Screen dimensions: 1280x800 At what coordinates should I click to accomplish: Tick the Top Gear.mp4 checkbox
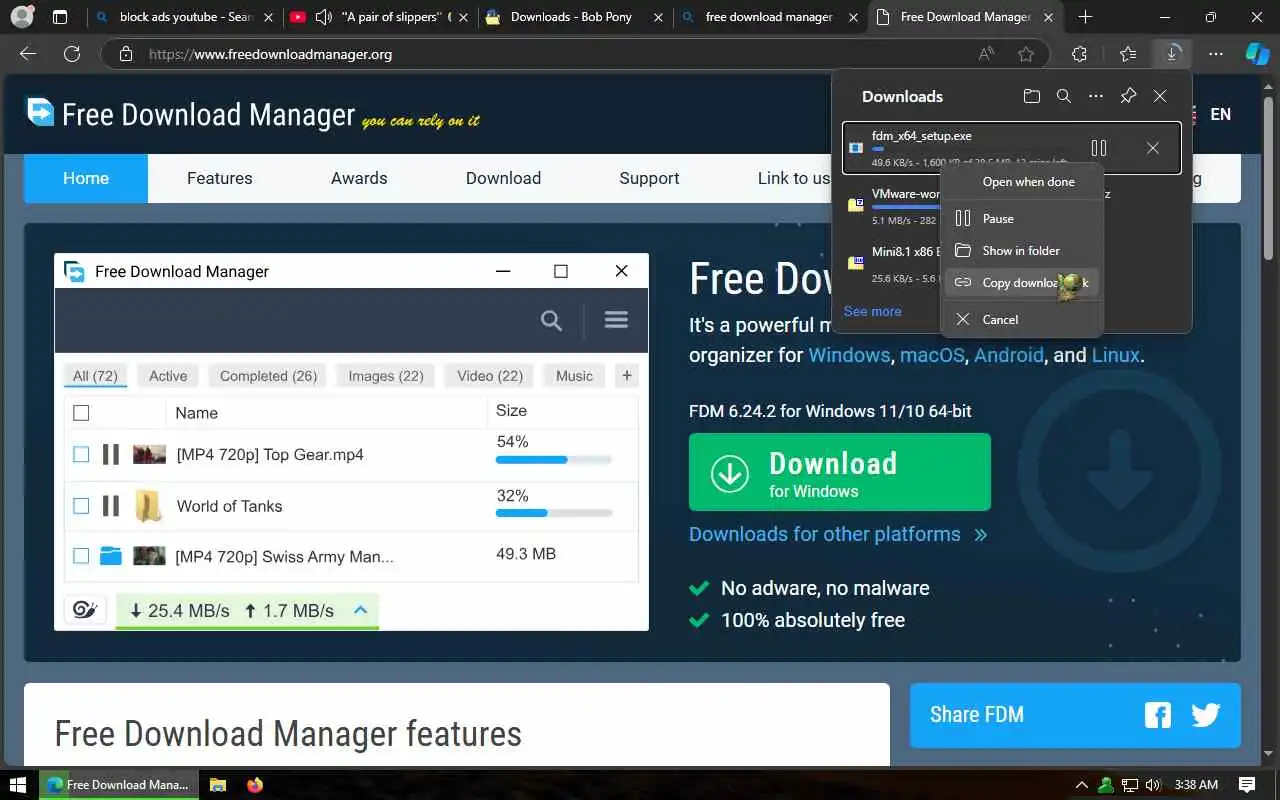tap(81, 455)
